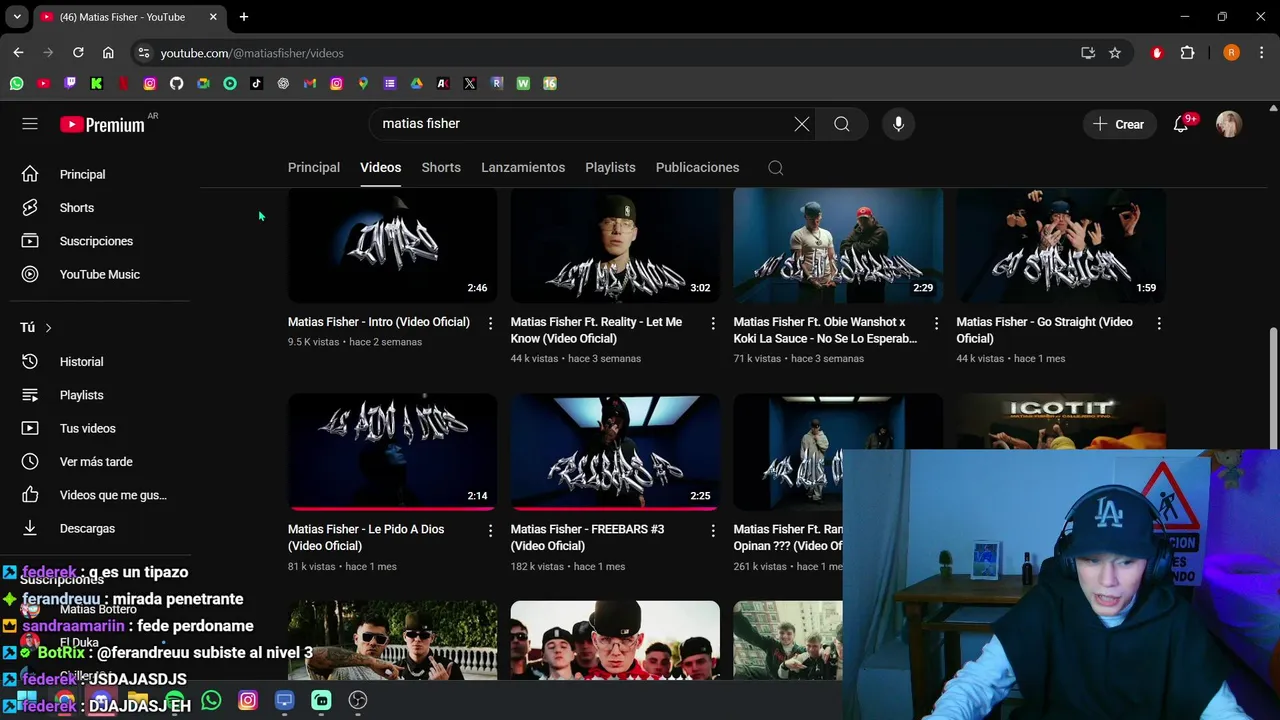Screen dimensions: 1280x720
Task: Click the address bar URL
Action: point(252,53)
